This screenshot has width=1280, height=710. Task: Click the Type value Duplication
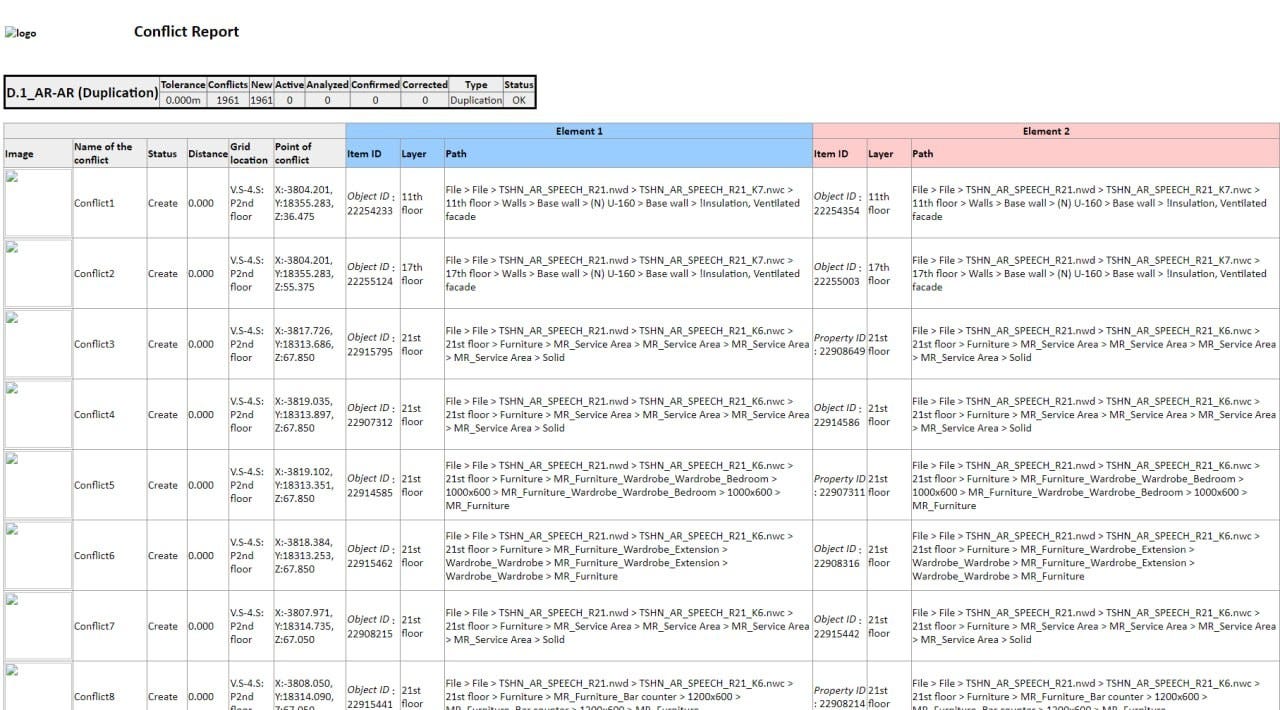pos(476,100)
